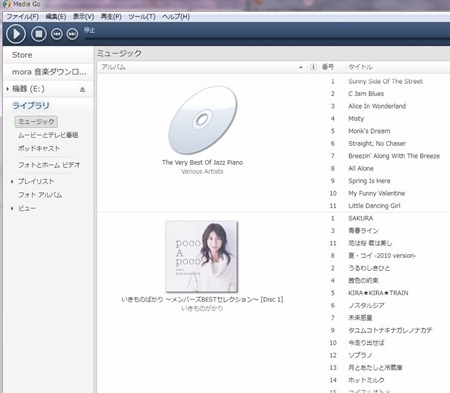Screen dimensions: 450x393
Task: Expand the ビュー section
Action: tap(12, 208)
